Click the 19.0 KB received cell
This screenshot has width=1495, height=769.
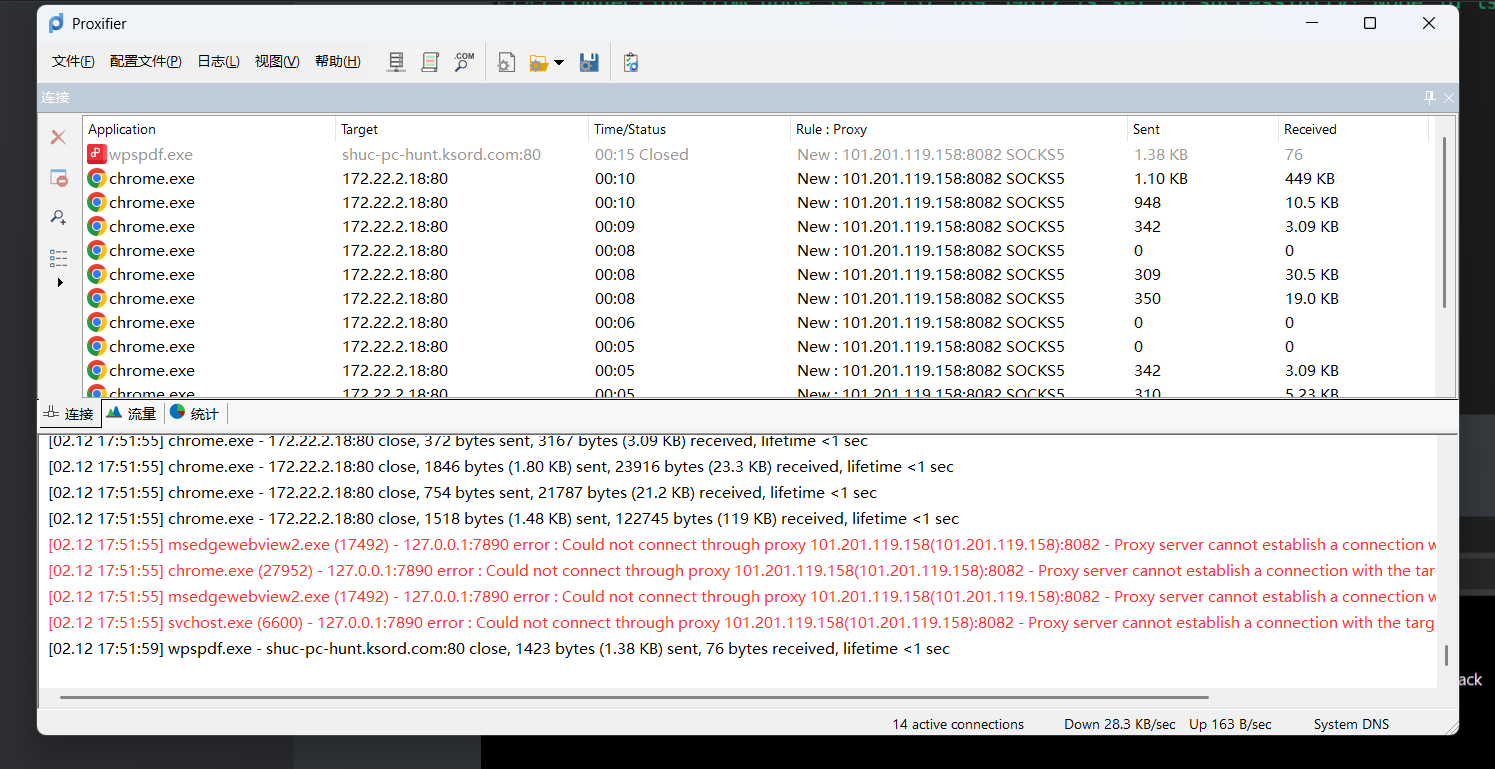[x=1312, y=298]
